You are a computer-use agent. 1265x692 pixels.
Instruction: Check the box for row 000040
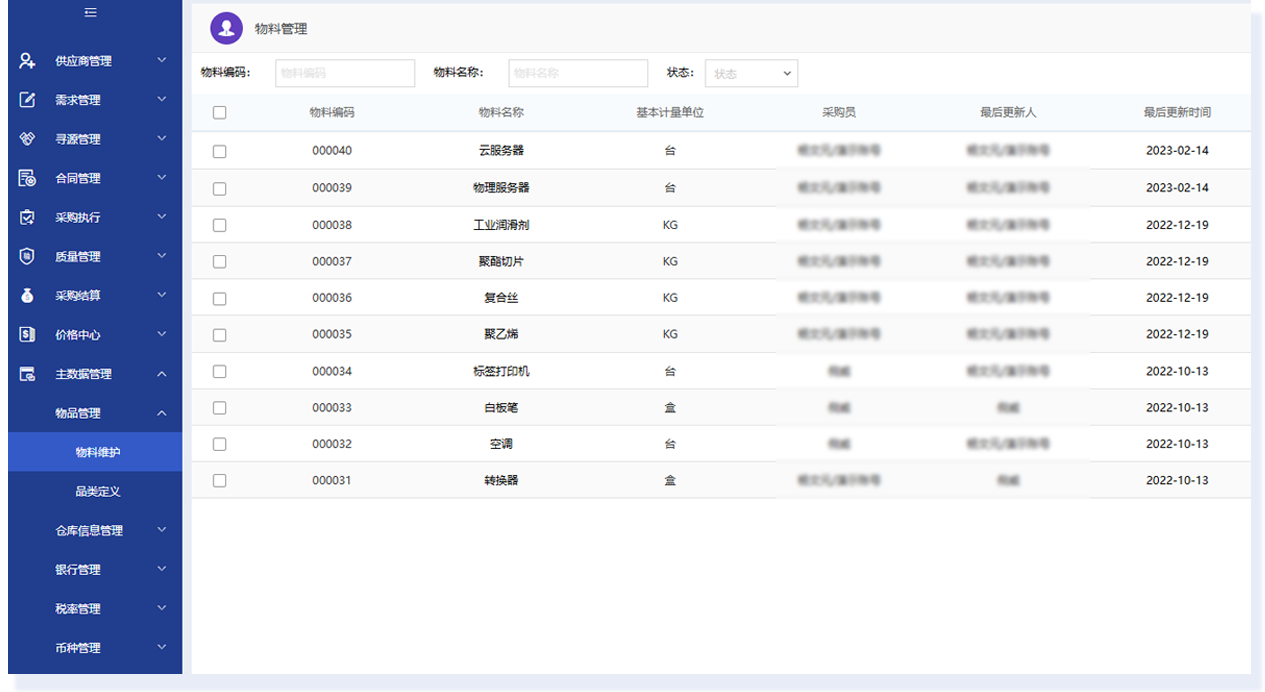[220, 152]
